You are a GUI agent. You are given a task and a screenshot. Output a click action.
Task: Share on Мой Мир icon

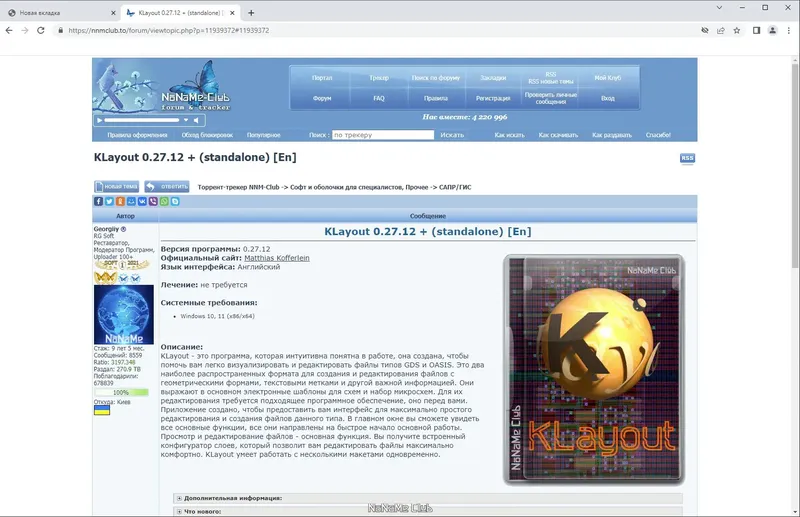(131, 202)
